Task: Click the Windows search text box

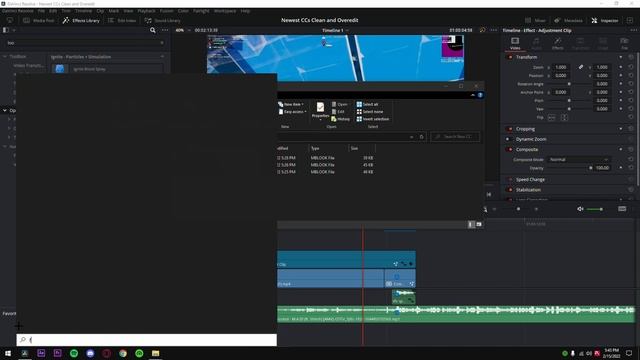Action: click(x=147, y=340)
